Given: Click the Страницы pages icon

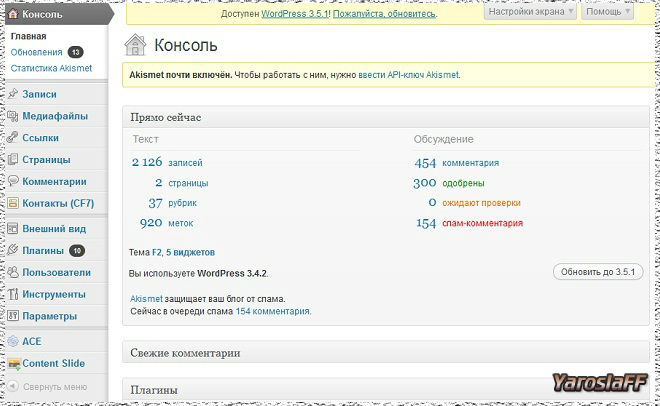Looking at the screenshot, I should click(14, 160).
